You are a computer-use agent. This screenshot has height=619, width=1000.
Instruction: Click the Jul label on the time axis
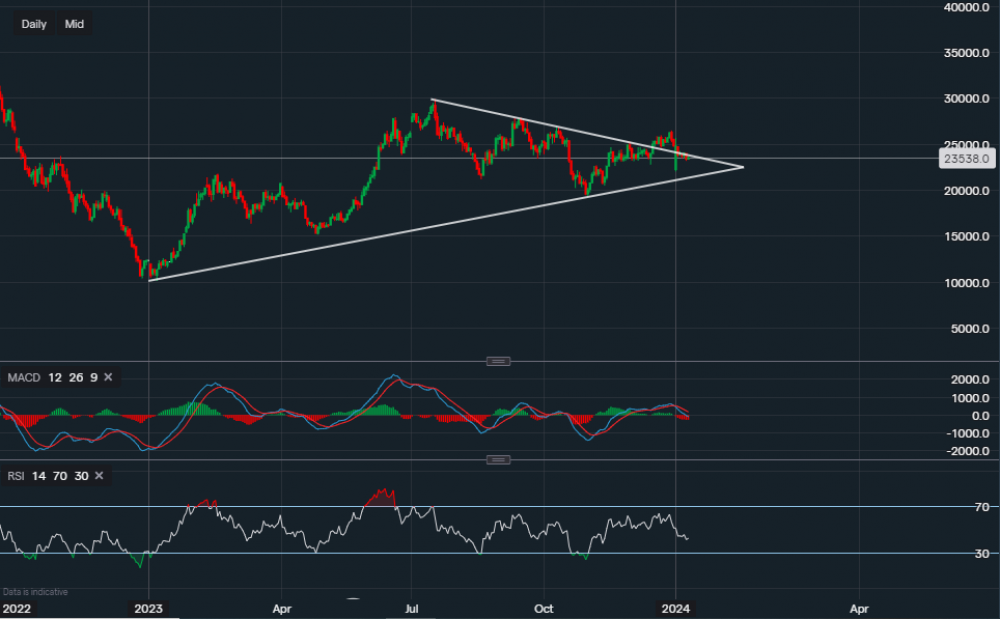point(411,607)
